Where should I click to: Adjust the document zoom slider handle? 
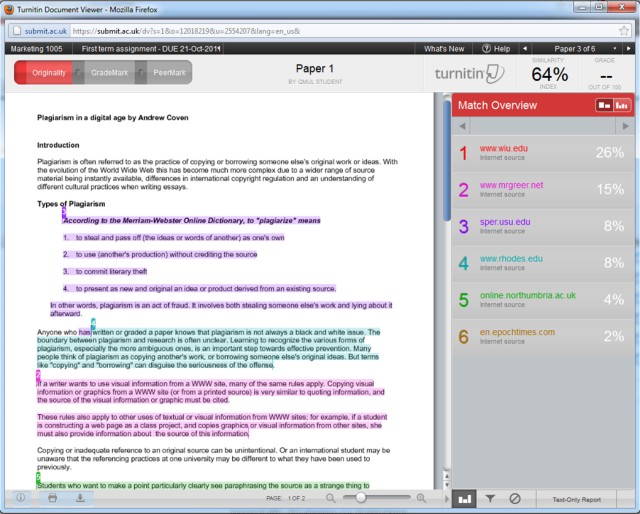[x=360, y=498]
